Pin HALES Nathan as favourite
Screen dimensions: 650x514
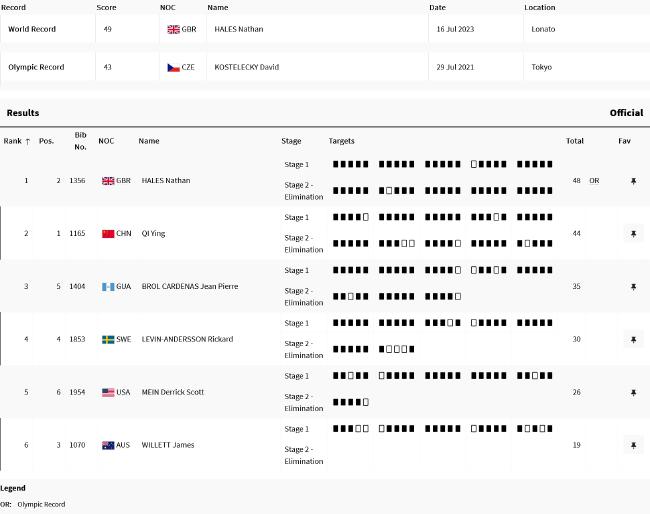(x=632, y=181)
